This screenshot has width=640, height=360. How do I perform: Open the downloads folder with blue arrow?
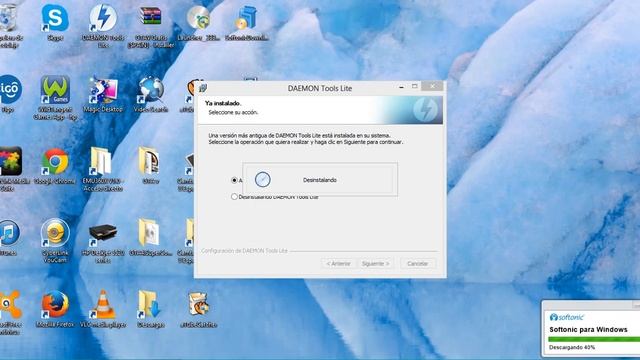coord(150,304)
